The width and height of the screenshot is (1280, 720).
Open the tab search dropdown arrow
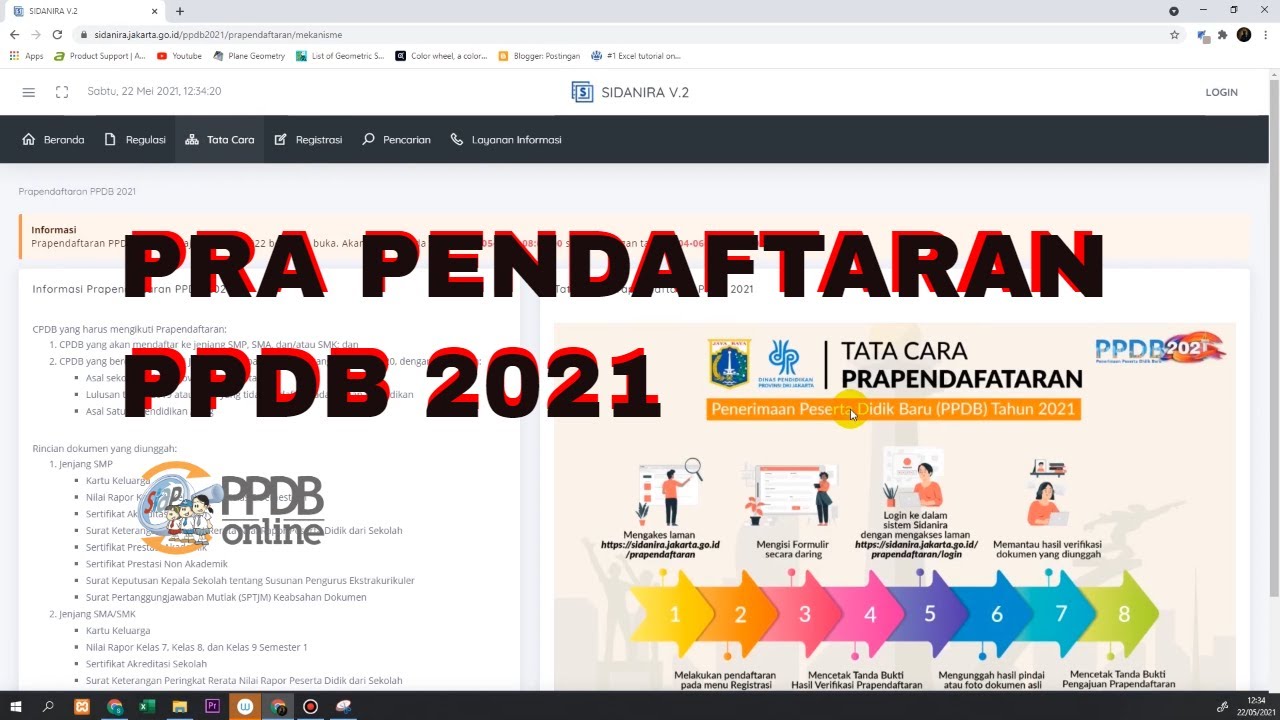pos(1174,11)
